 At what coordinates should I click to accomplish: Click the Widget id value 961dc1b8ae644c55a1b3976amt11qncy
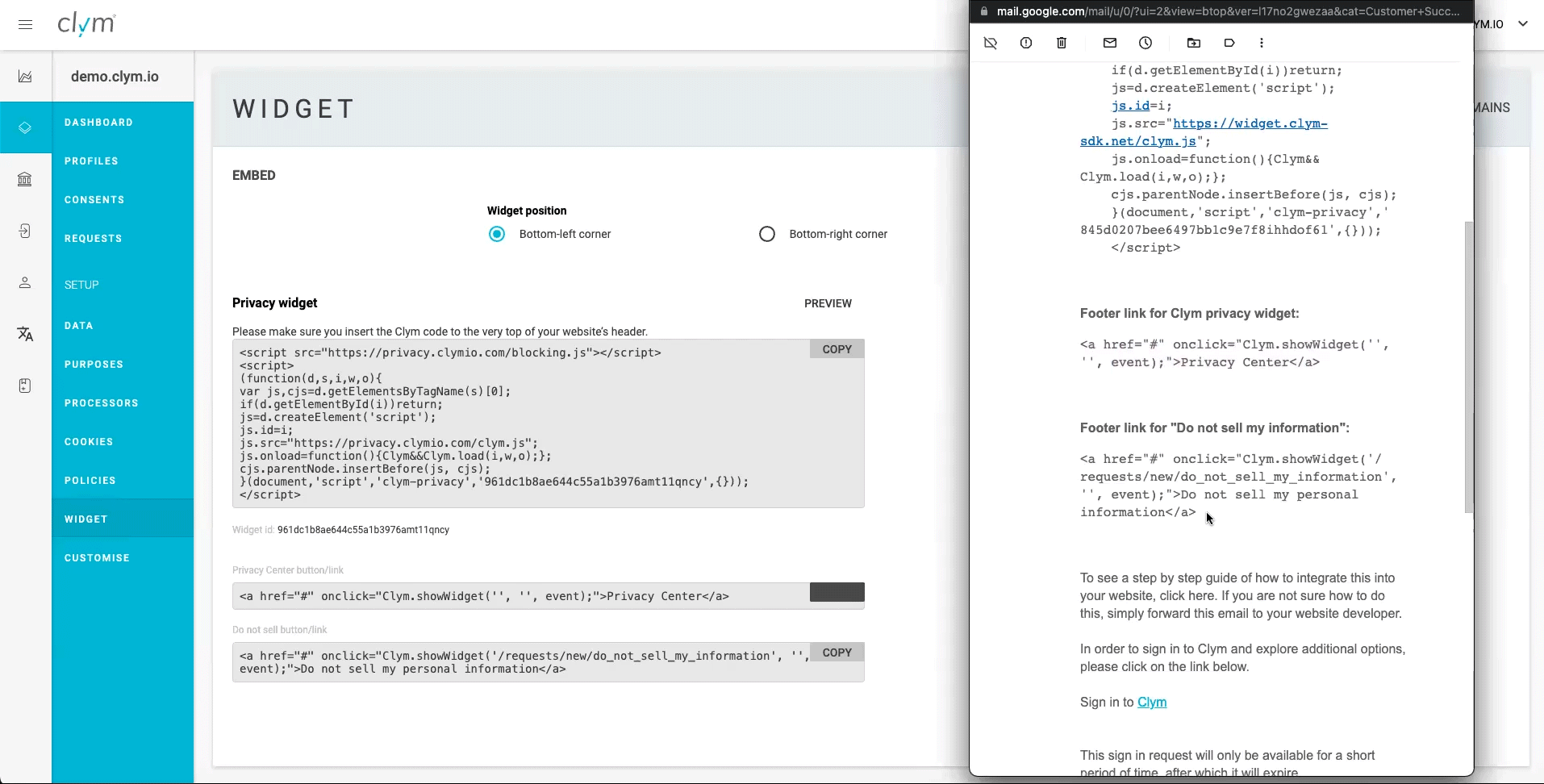363,530
